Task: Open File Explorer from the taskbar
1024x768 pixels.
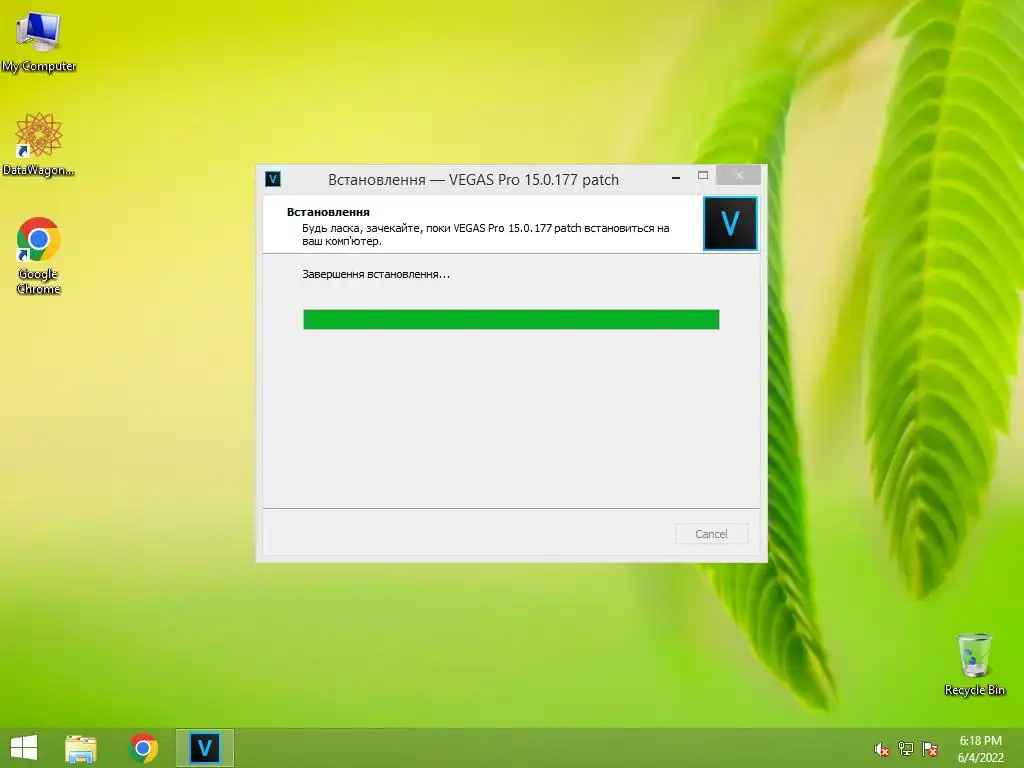Action: coord(81,748)
